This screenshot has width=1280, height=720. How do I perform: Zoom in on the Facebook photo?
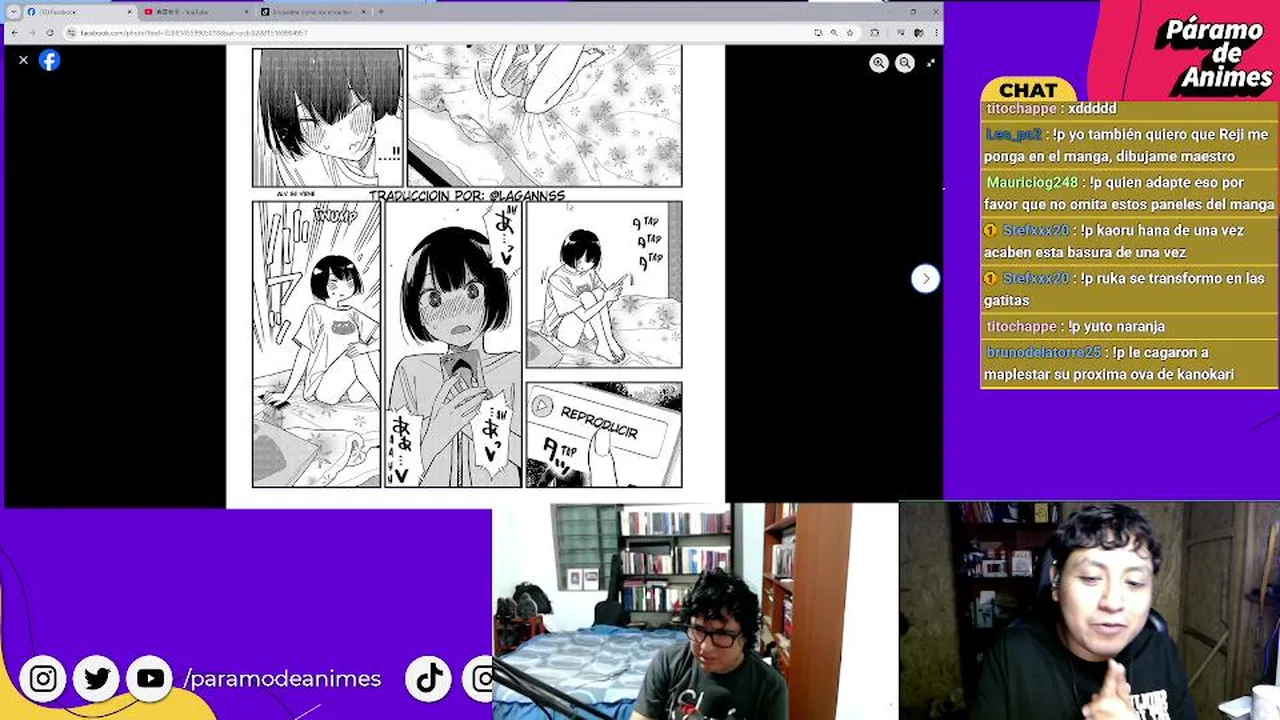(x=878, y=63)
